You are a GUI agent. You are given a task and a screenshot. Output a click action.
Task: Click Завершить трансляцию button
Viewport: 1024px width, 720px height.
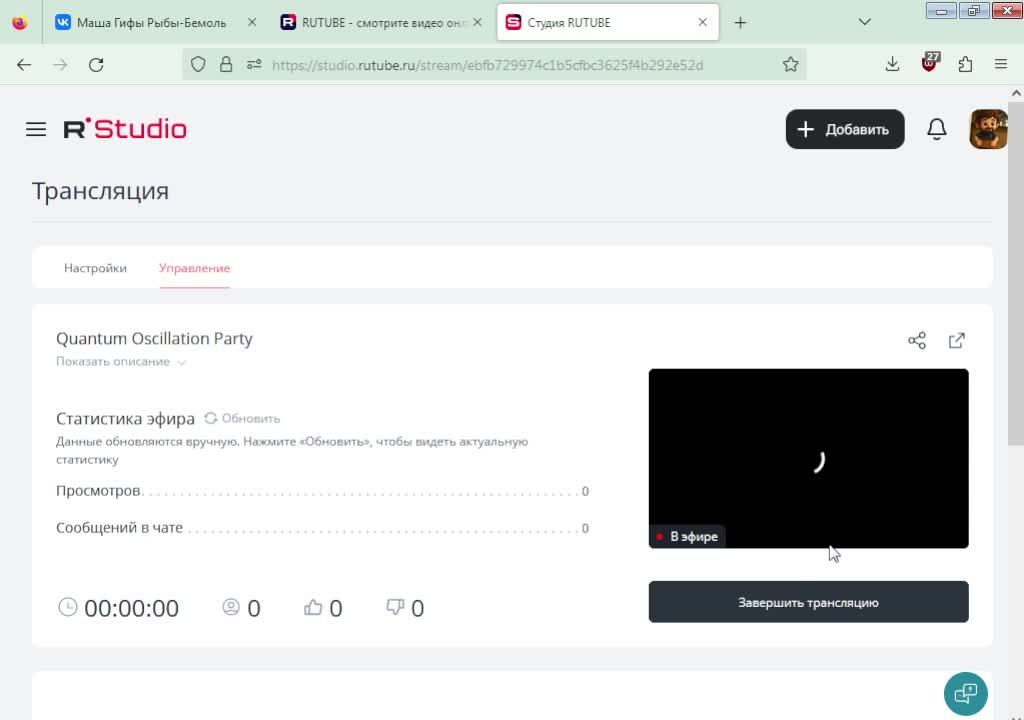[x=808, y=602]
